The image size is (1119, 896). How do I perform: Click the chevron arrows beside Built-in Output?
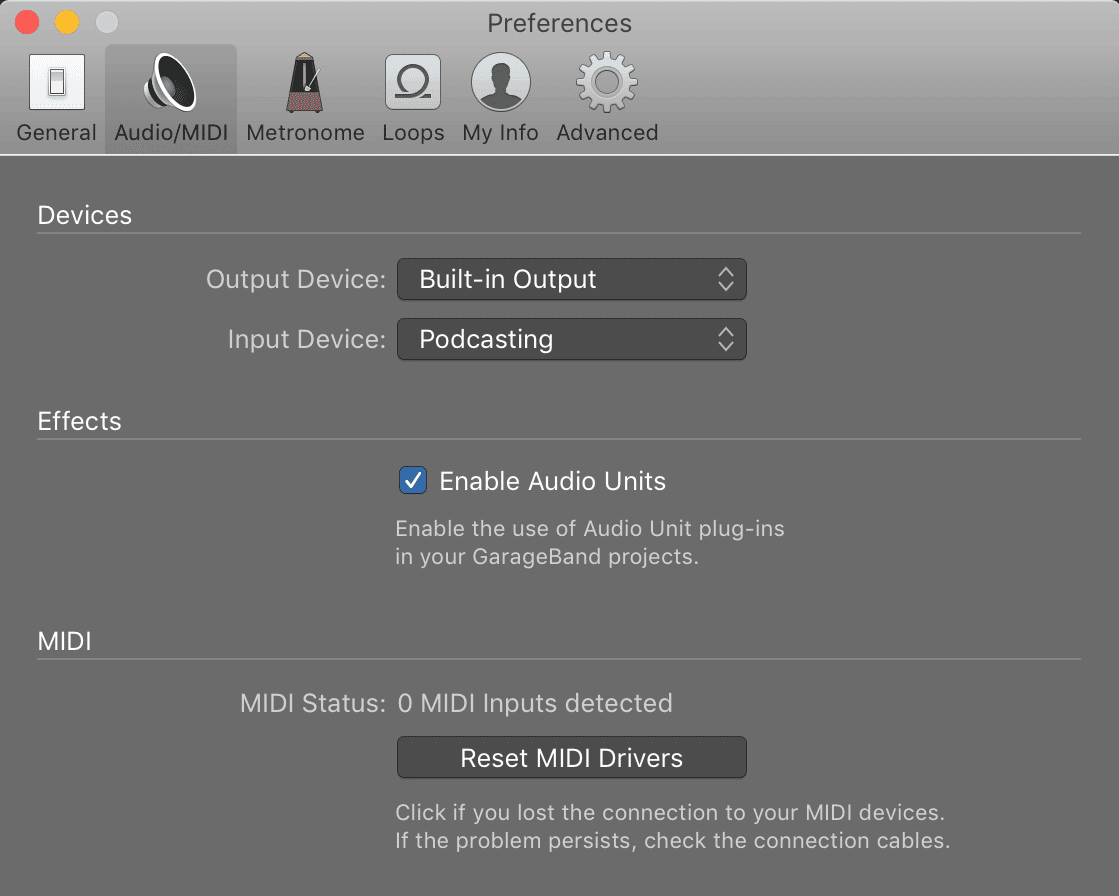click(726, 279)
